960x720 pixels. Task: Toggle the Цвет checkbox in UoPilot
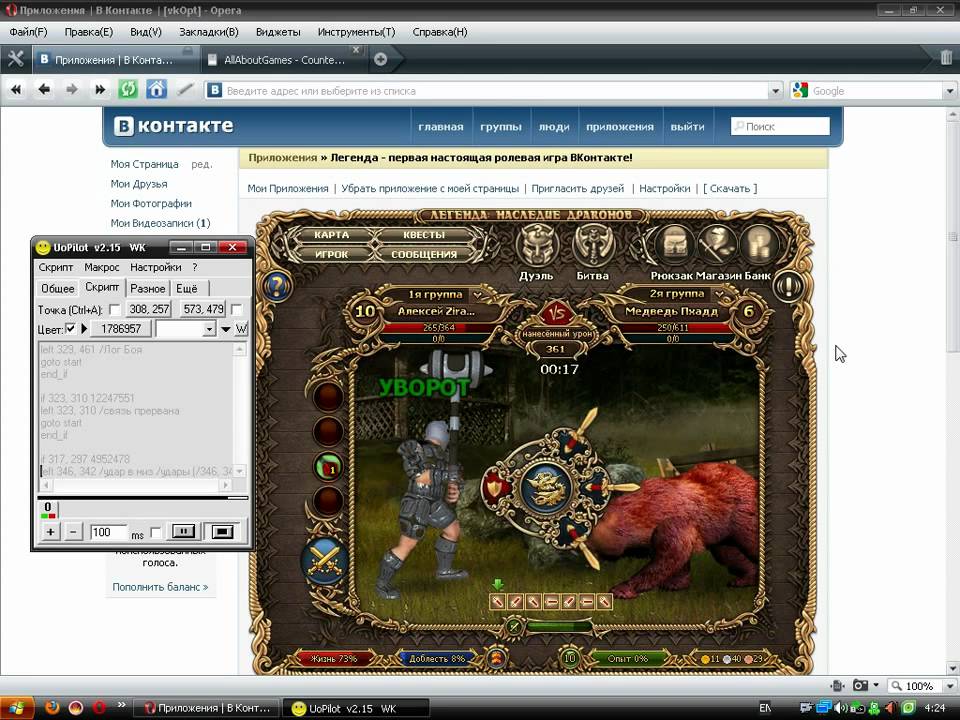[x=70, y=329]
